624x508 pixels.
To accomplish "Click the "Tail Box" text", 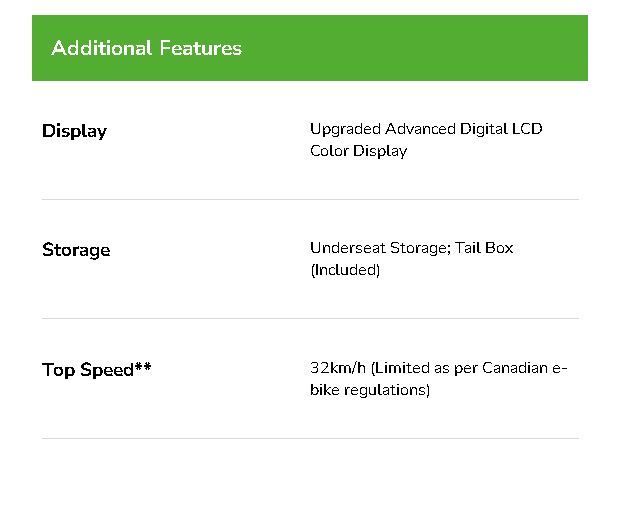I will [x=484, y=248].
